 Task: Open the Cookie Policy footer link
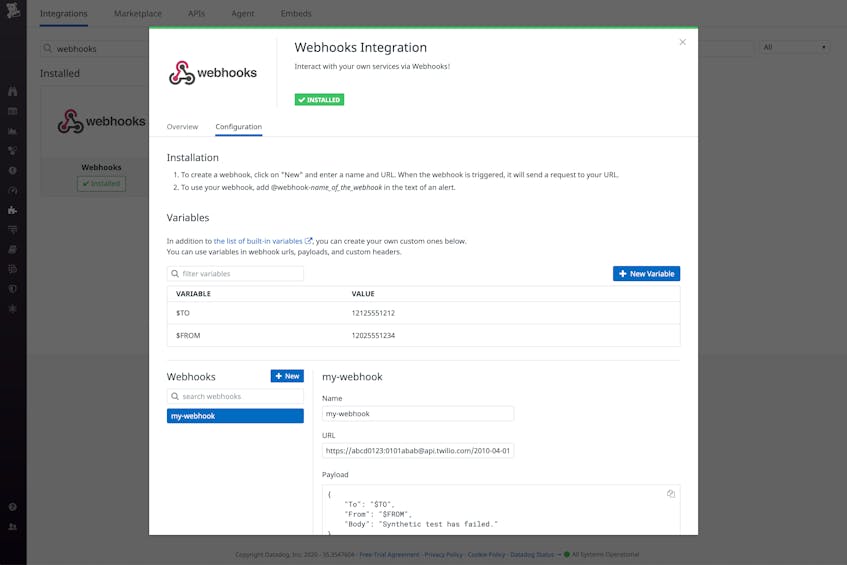click(486, 555)
